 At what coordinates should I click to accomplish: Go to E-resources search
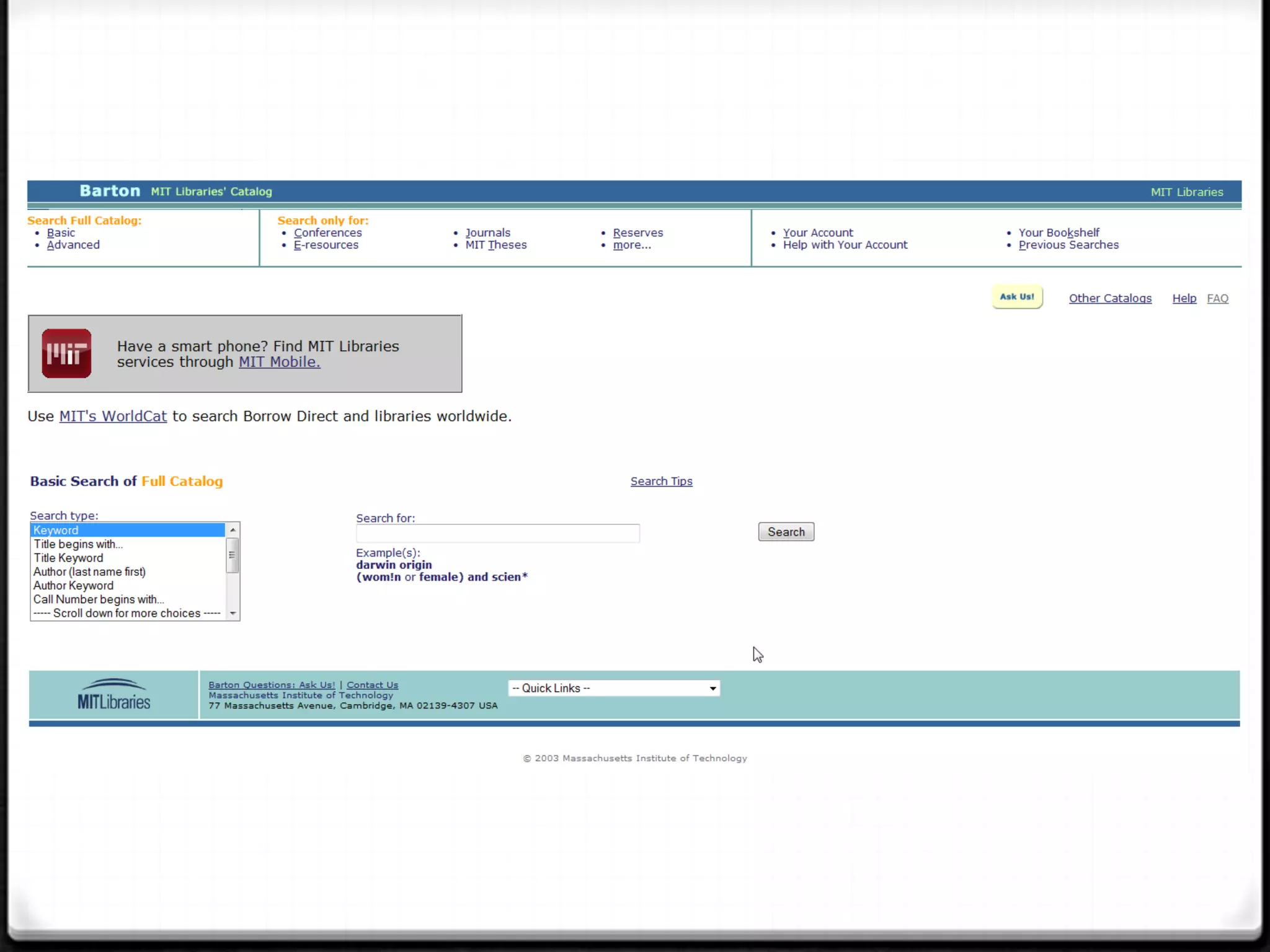pos(326,245)
